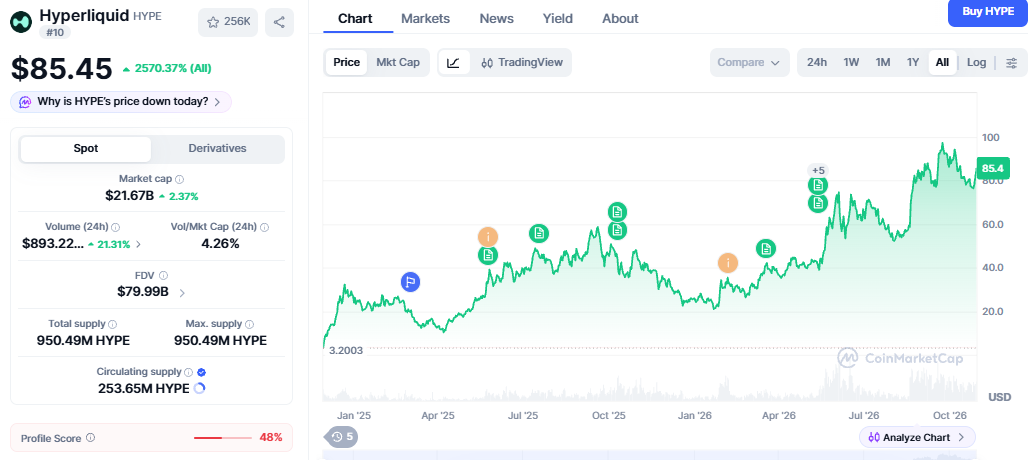Click the Total supply info icon

click(113, 324)
